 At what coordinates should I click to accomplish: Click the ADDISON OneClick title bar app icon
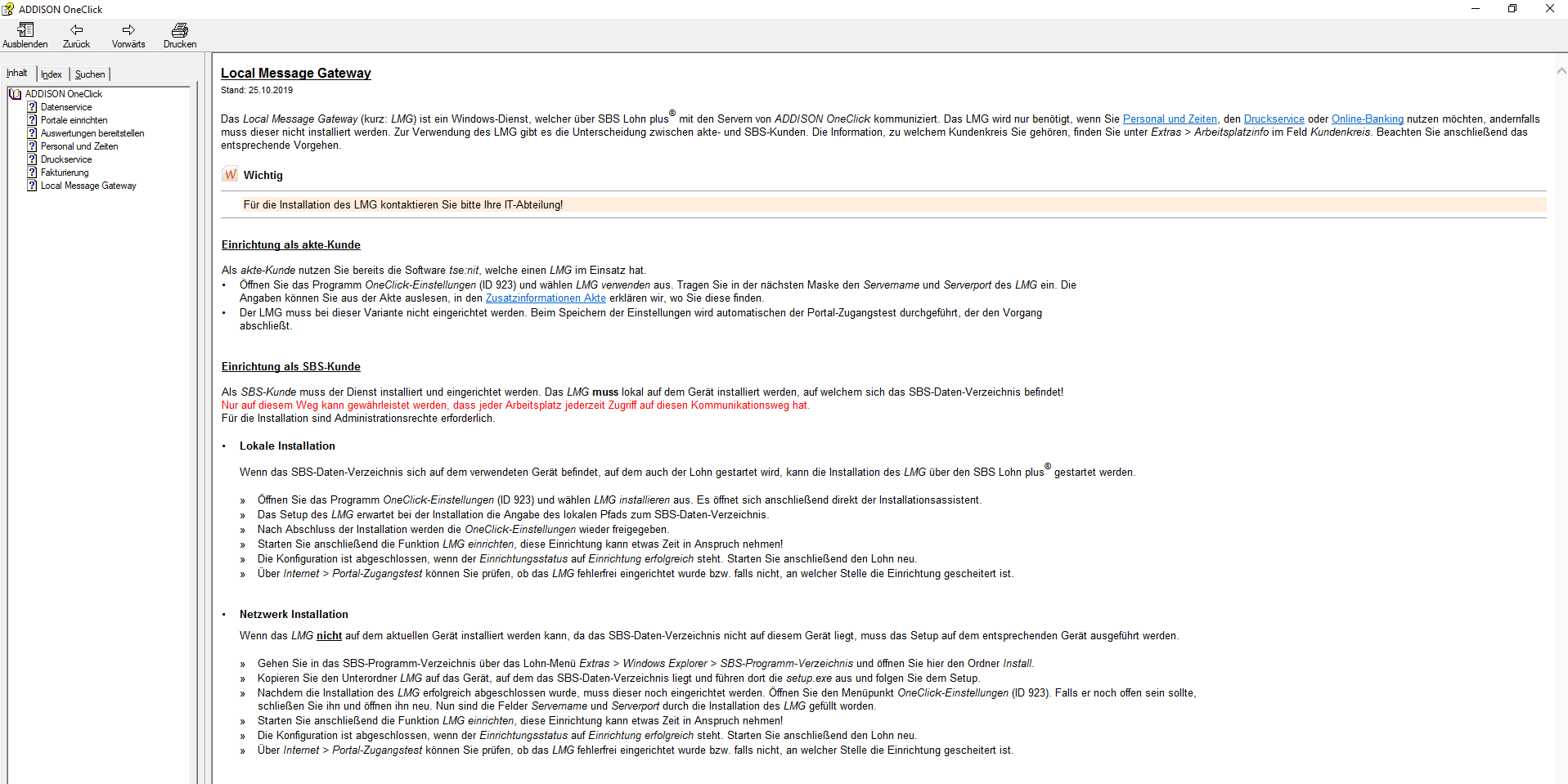8,9
